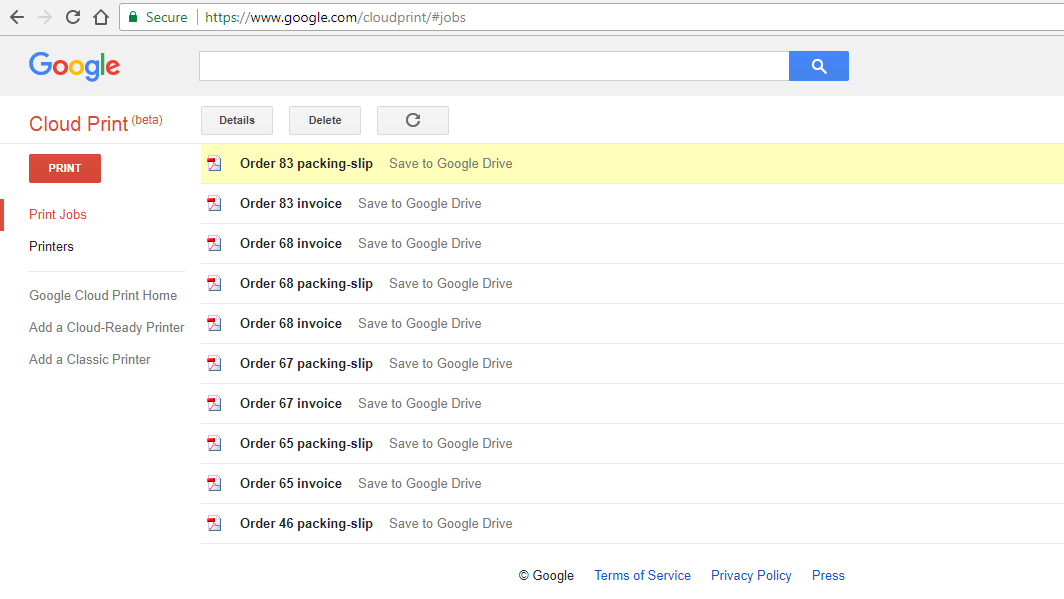The height and width of the screenshot is (599, 1064).
Task: Click the Delete button
Action: pyautogui.click(x=325, y=121)
